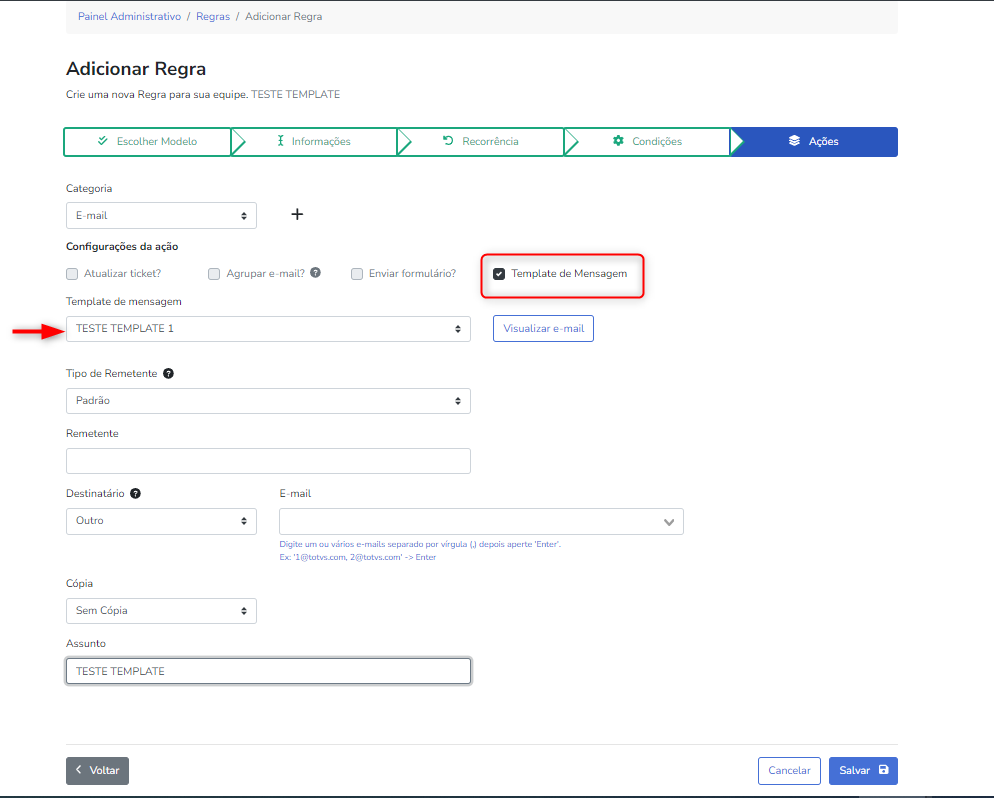Click help icon next to Agrupar e-mail
The height and width of the screenshot is (798, 994).
click(315, 272)
